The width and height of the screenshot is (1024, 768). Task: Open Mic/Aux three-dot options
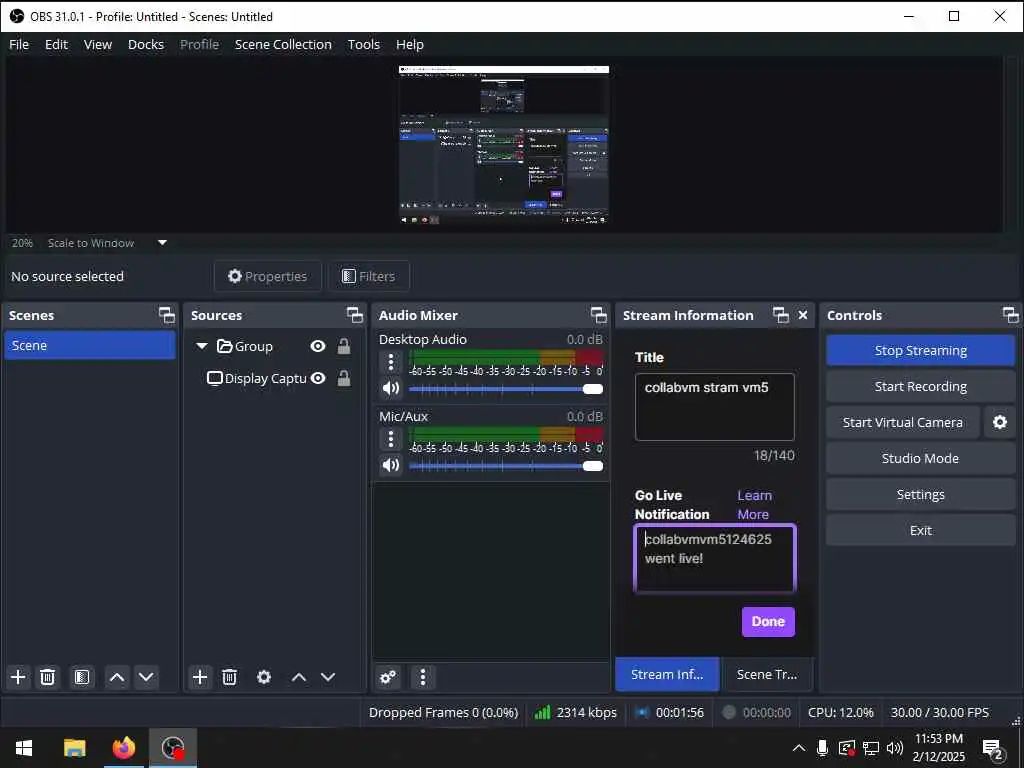point(391,439)
